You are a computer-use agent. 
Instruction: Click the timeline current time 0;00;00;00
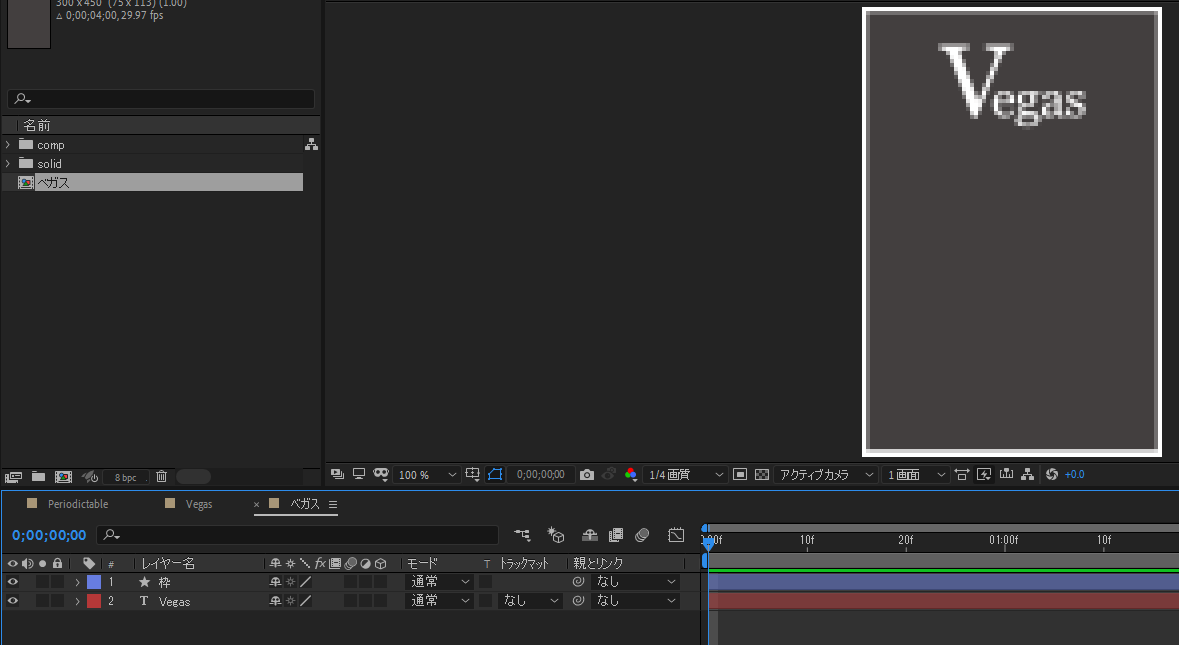click(49, 535)
